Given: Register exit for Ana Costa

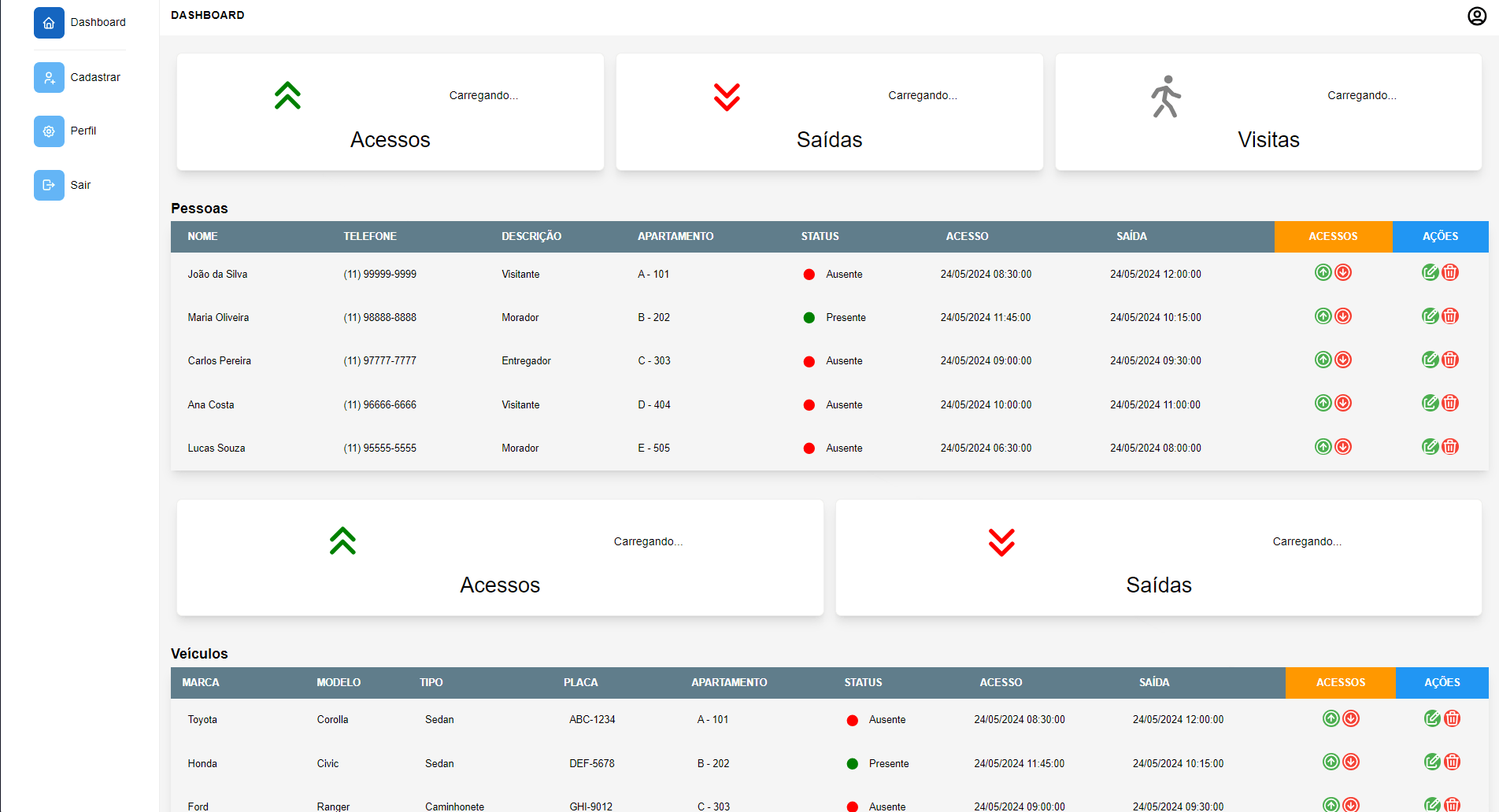Looking at the screenshot, I should [1343, 403].
